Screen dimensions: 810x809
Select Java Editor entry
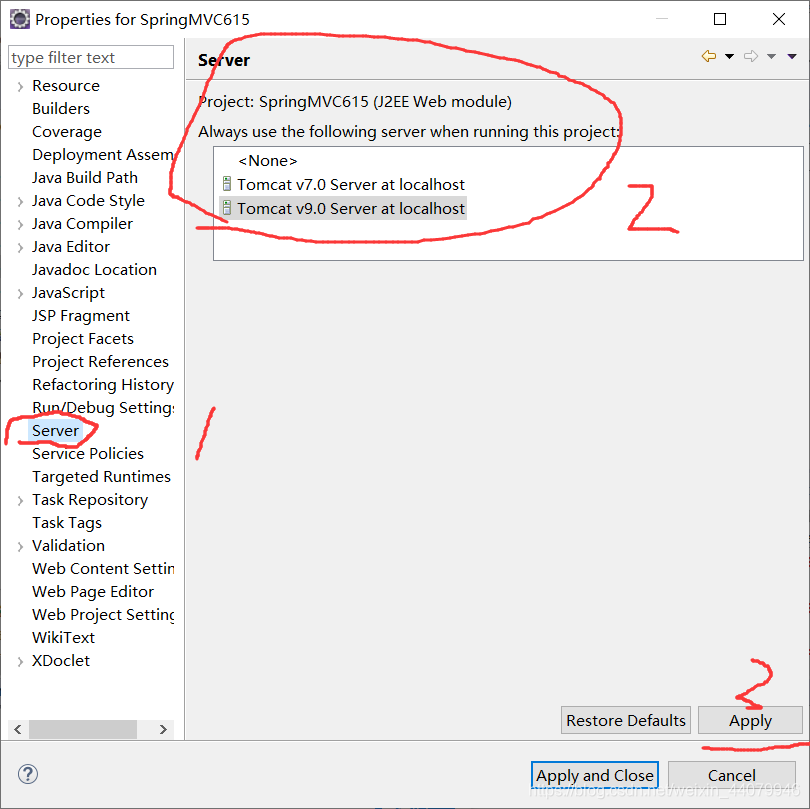71,246
